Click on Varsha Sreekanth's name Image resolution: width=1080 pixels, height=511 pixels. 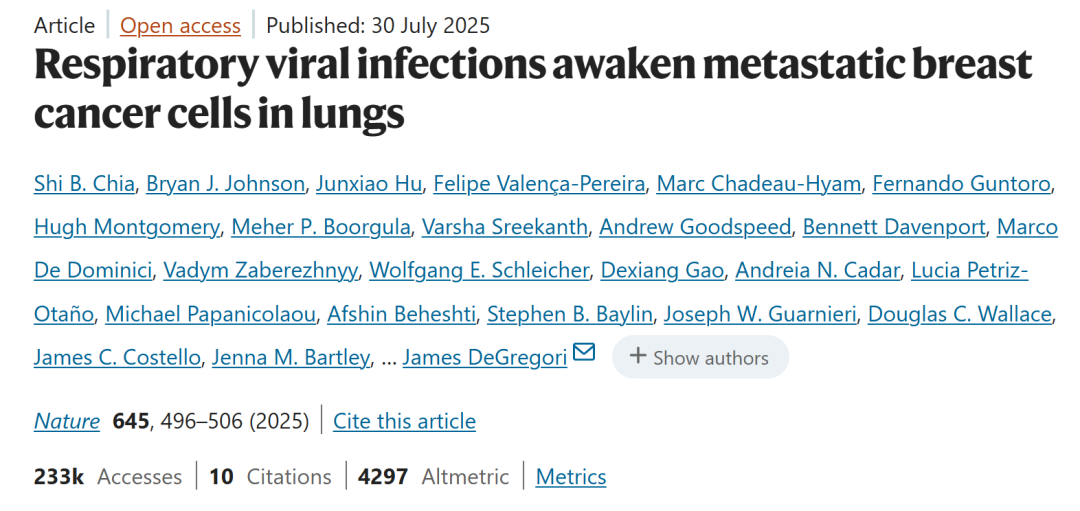click(504, 227)
